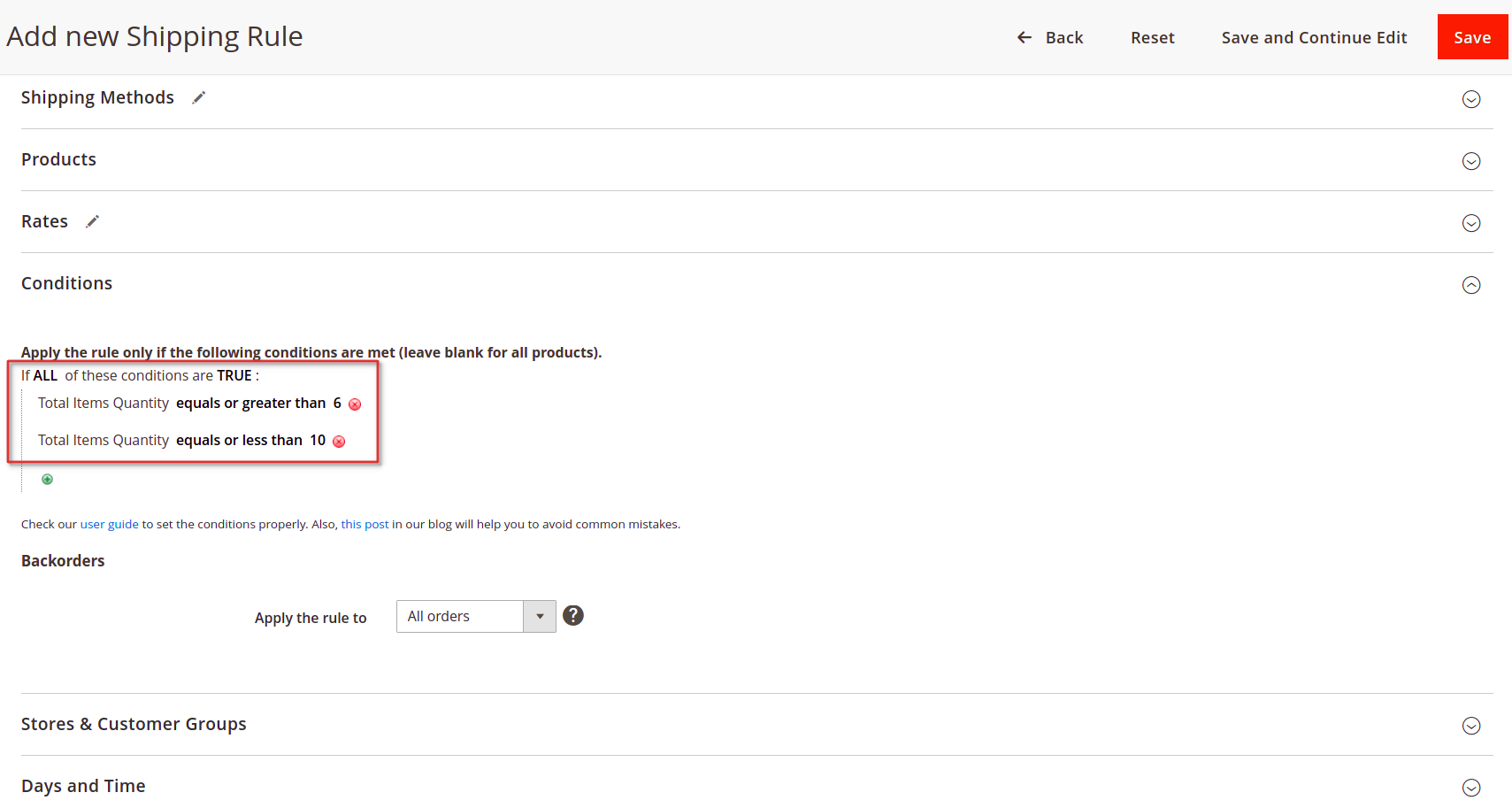1512x808 pixels.
Task: Click the Rates section title
Action: point(44,221)
